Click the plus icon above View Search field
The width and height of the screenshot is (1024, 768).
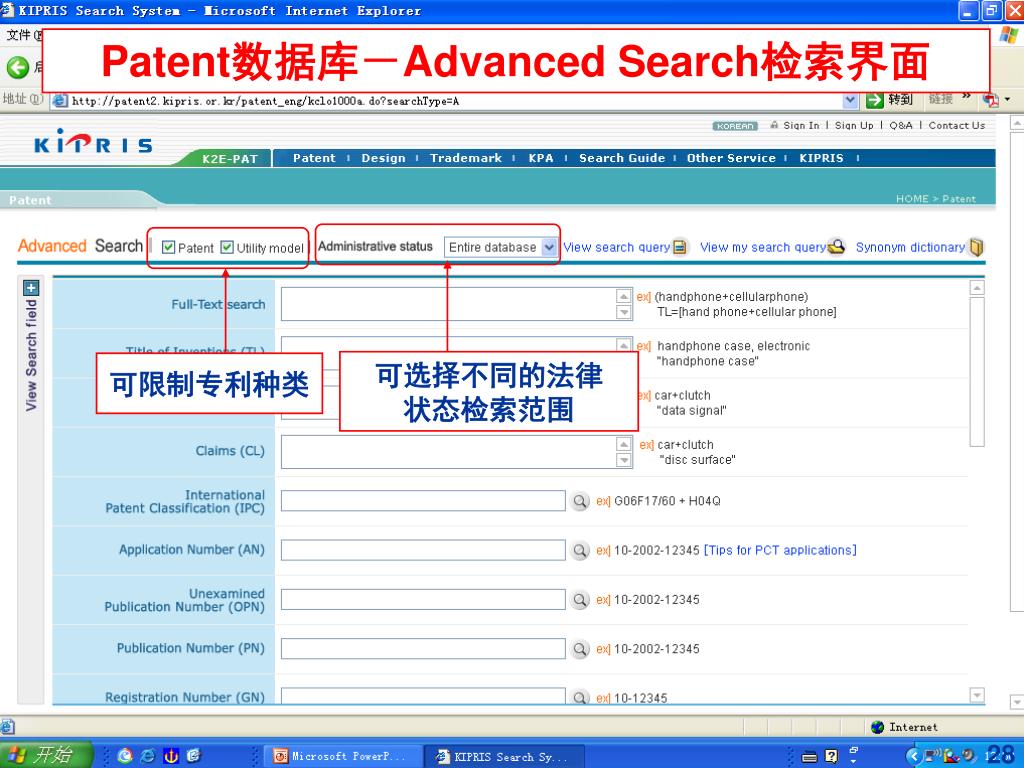(31, 288)
